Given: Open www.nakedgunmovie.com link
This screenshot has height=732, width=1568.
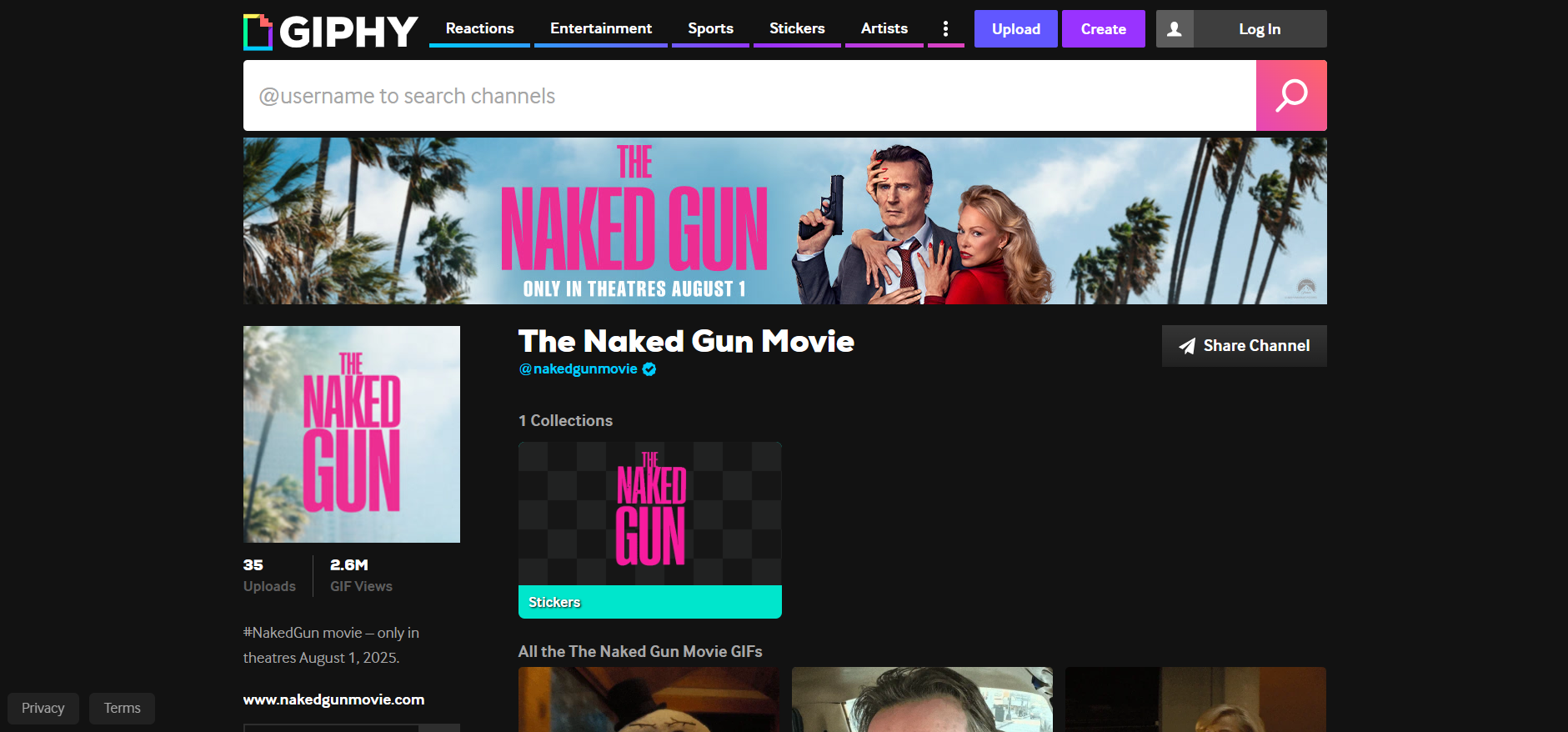Looking at the screenshot, I should coord(333,699).
